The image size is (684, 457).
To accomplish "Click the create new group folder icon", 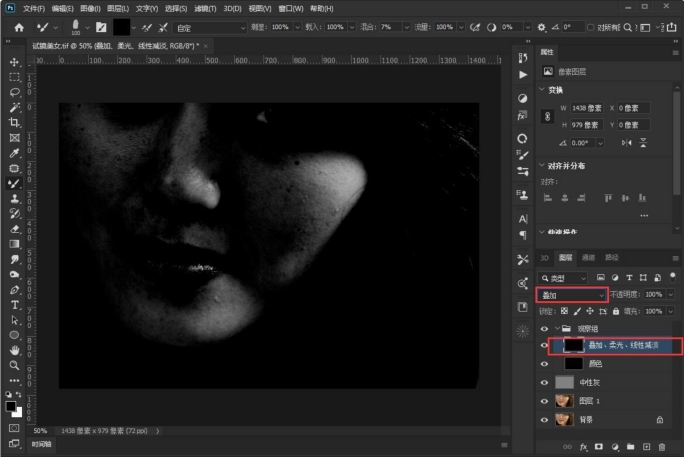I will pos(631,447).
